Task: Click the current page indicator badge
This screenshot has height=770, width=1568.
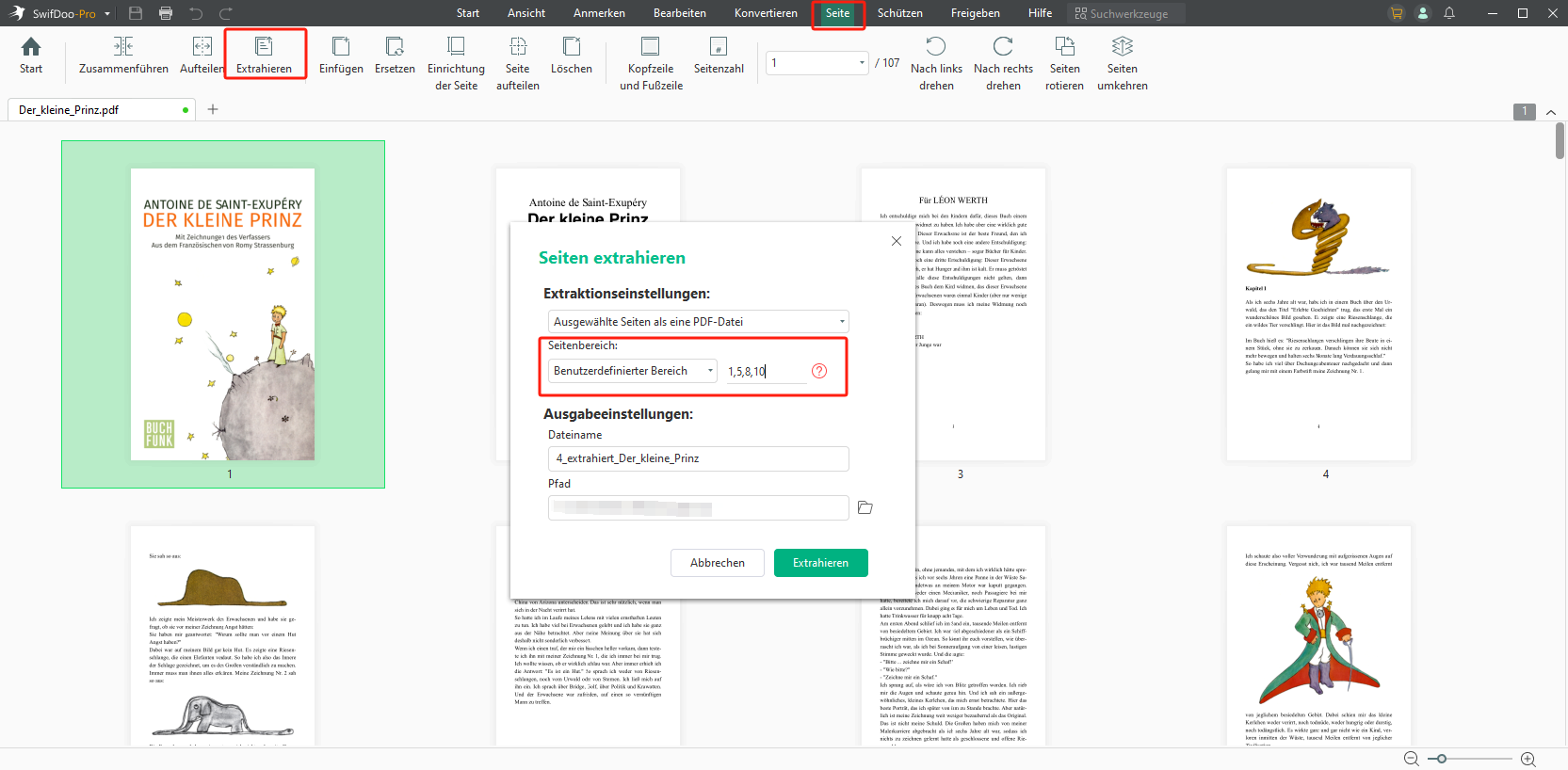Action: click(1525, 111)
